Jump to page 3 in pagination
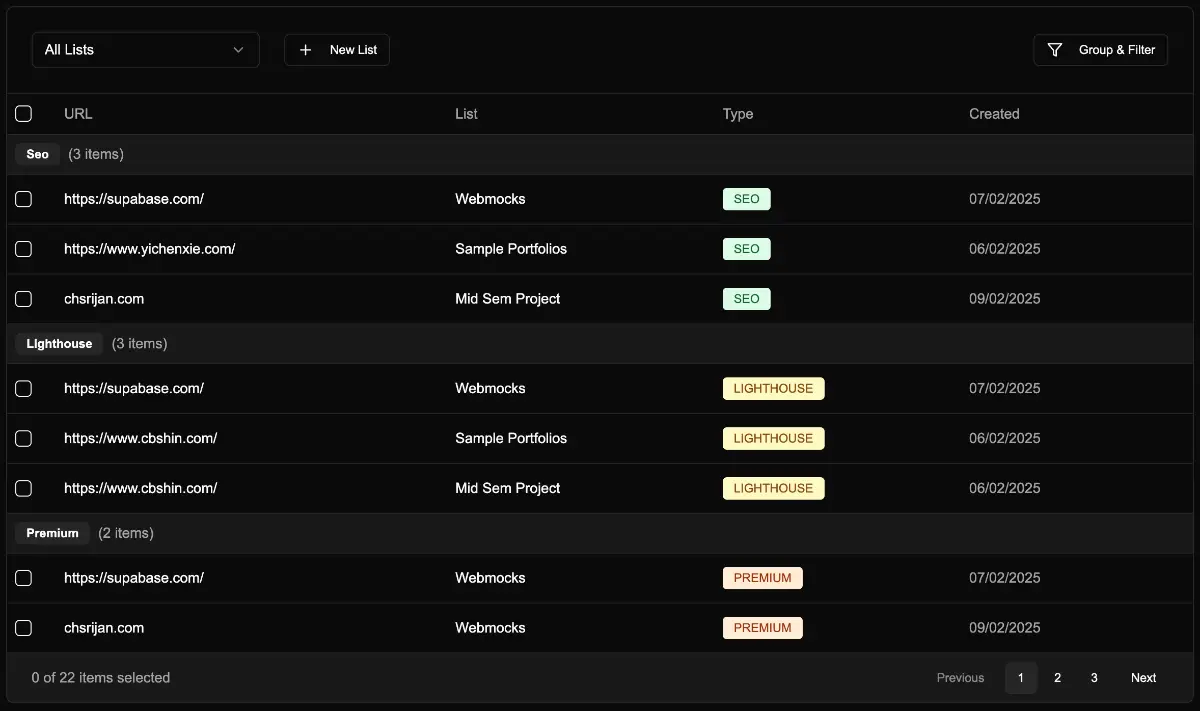1200x711 pixels. point(1094,678)
